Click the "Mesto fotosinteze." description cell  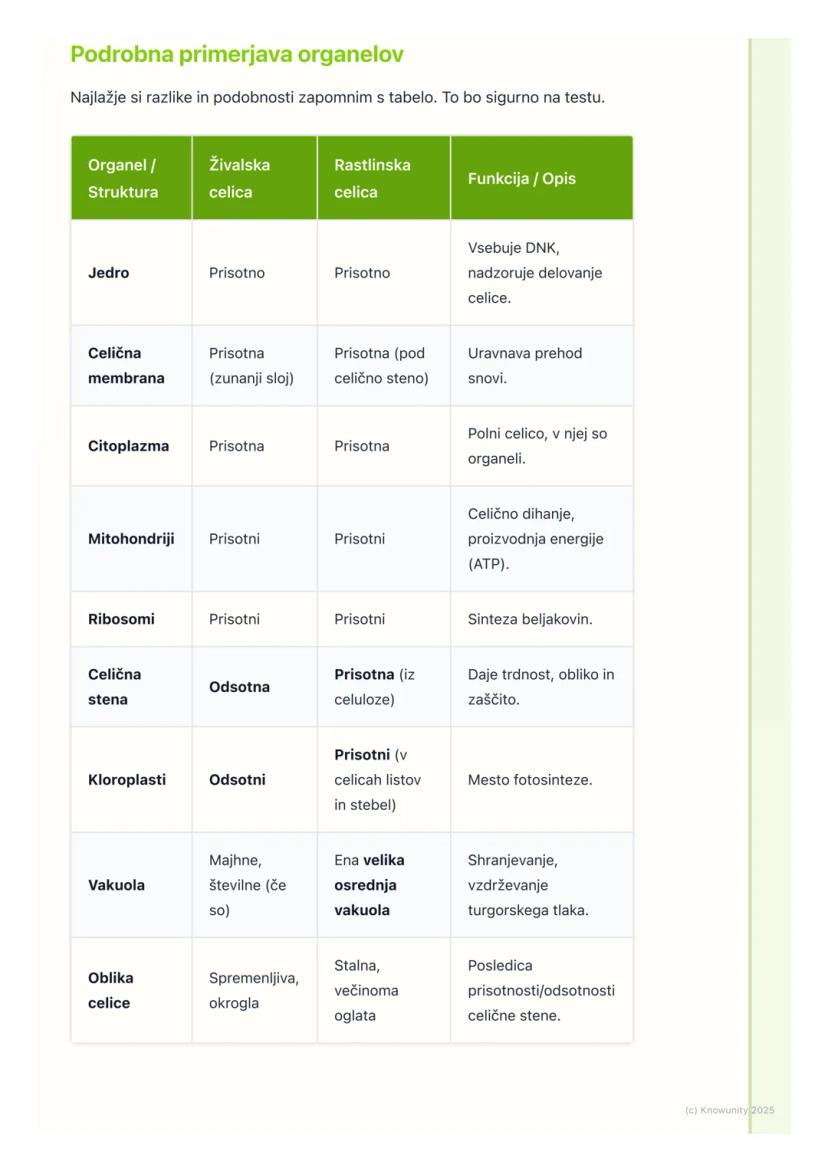coord(529,780)
